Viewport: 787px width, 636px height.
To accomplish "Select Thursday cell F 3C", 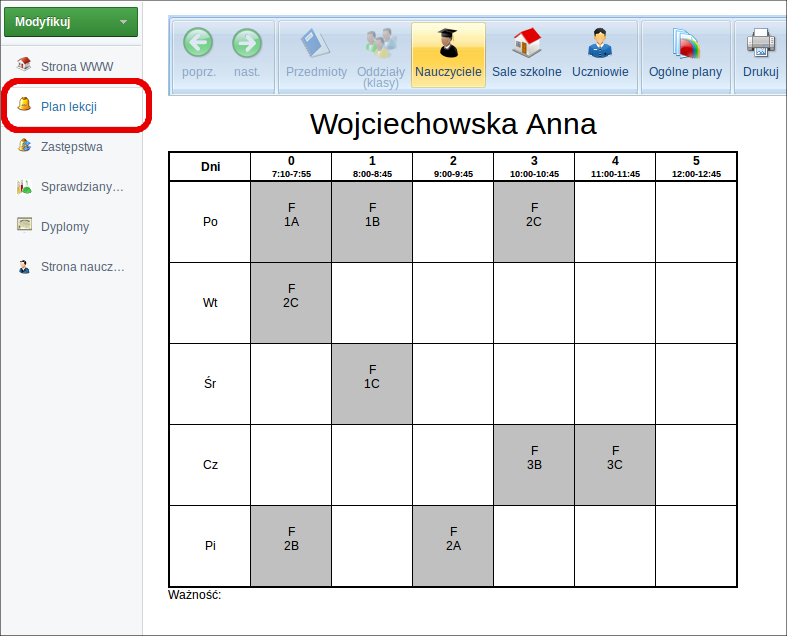I will pyautogui.click(x=615, y=464).
